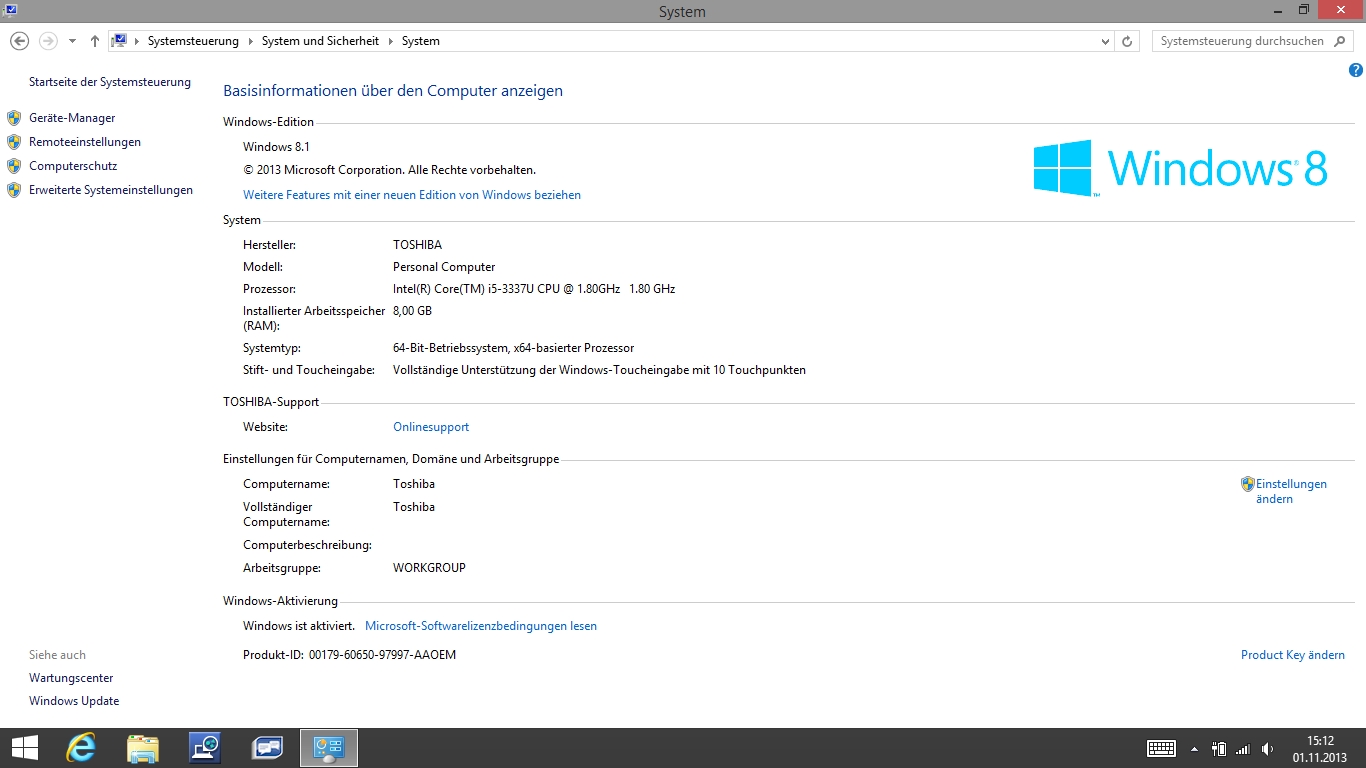Open the recent locations dropdown arrow
1366x768 pixels.
tap(72, 42)
